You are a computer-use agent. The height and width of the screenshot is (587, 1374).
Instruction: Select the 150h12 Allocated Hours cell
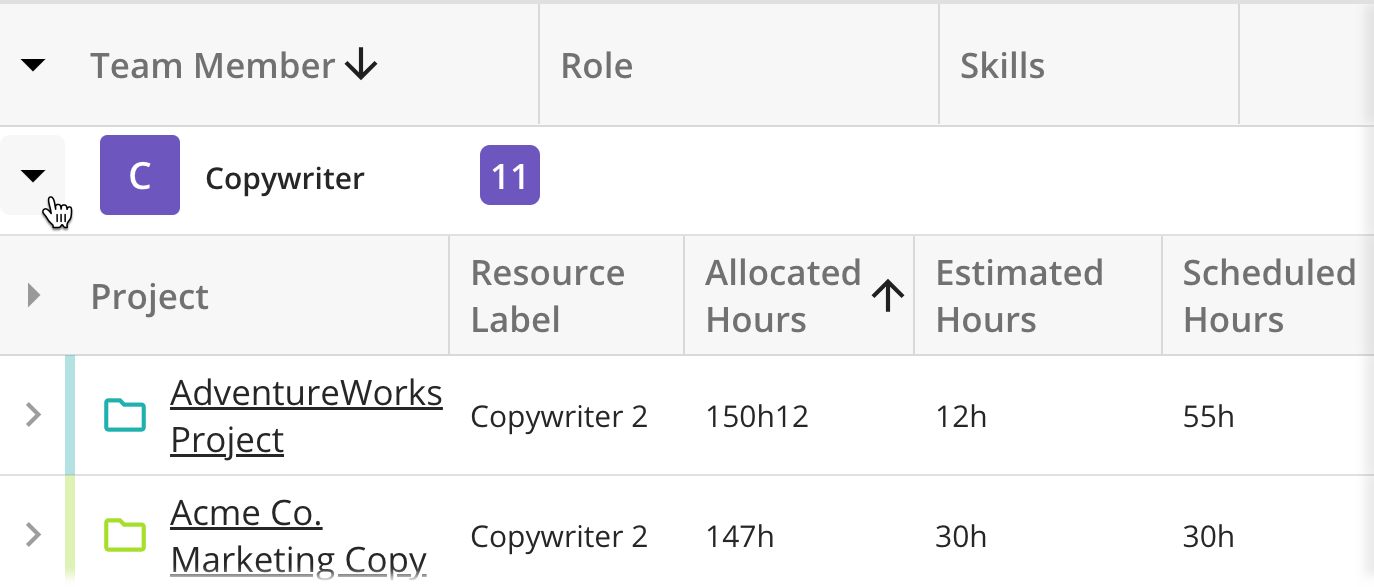coord(756,415)
